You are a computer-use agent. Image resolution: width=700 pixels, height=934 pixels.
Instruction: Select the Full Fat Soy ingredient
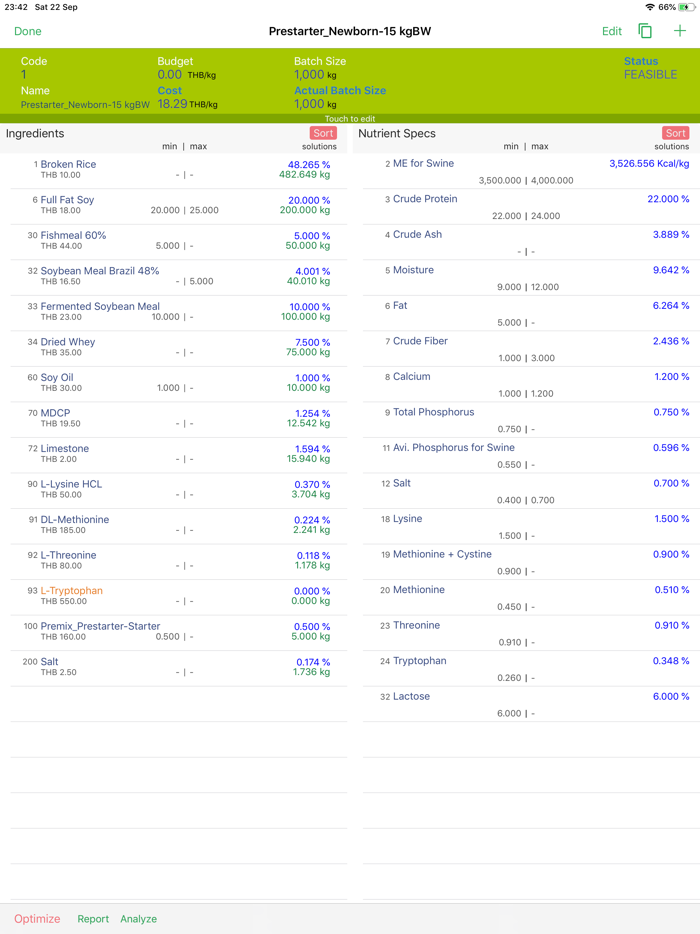179,206
